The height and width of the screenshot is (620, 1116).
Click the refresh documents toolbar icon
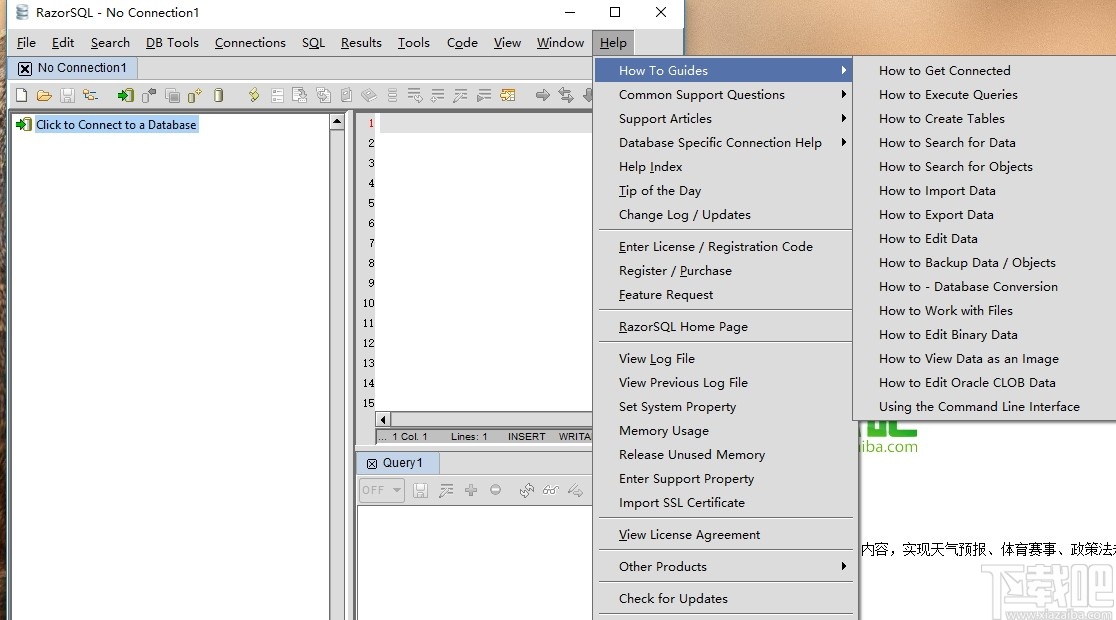pos(323,95)
